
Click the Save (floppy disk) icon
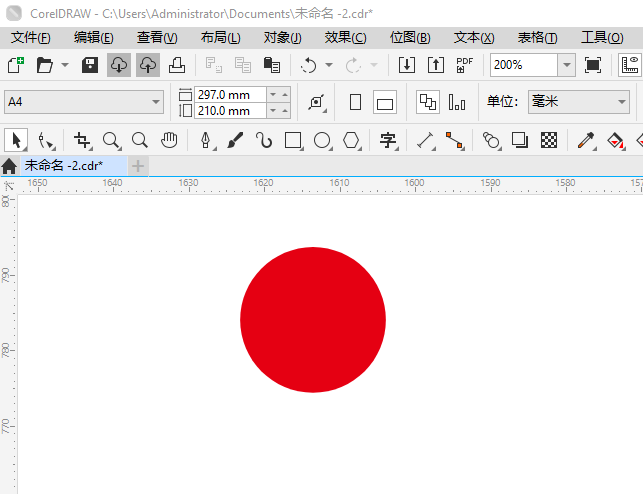pyautogui.click(x=89, y=65)
